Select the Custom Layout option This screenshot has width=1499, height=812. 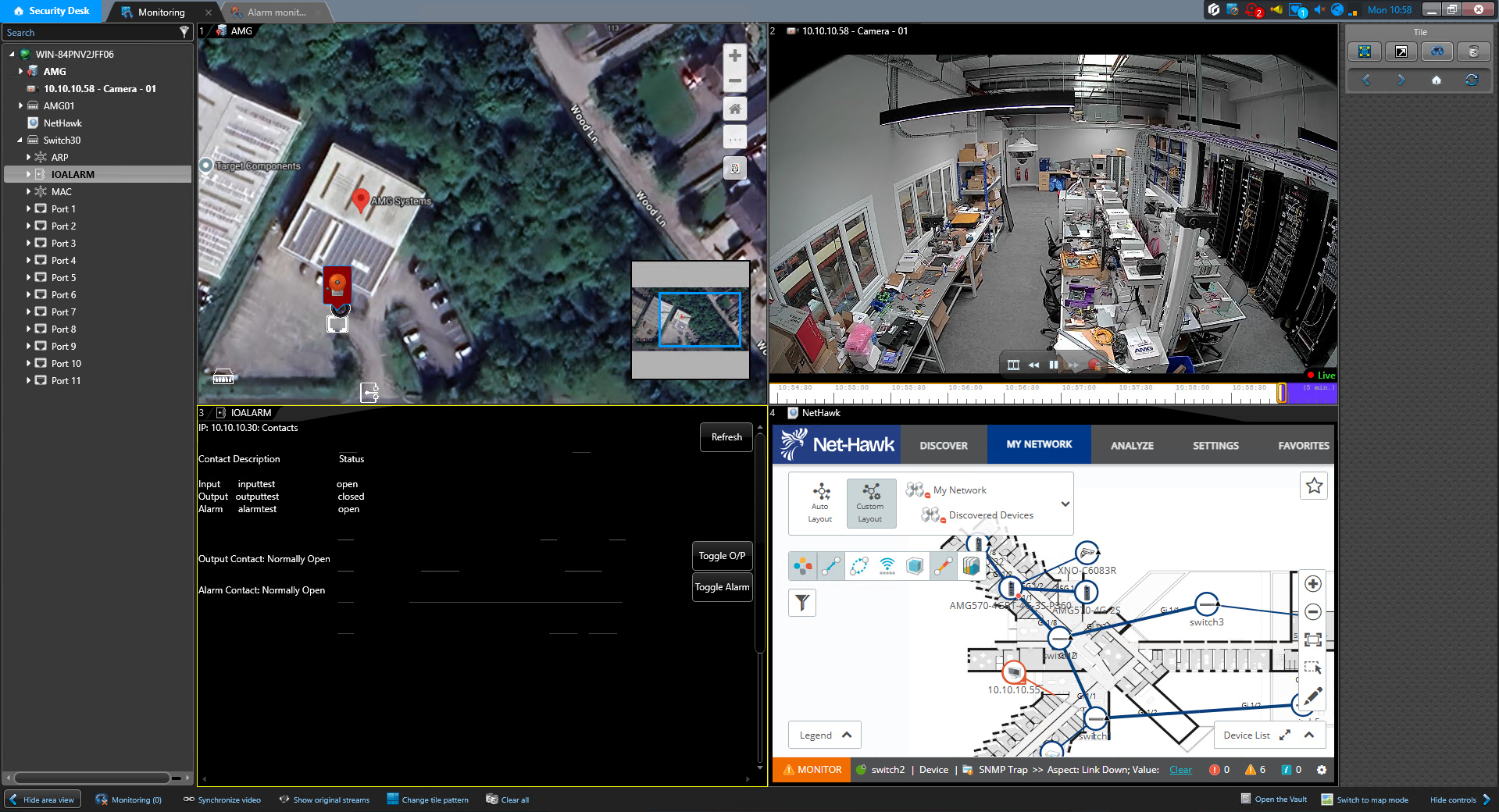point(870,501)
